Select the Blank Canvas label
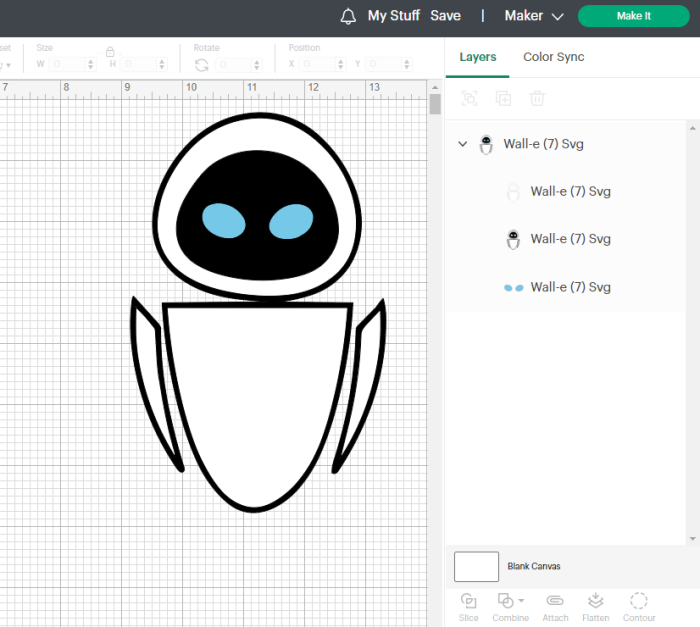This screenshot has width=700, height=627. click(x=534, y=566)
